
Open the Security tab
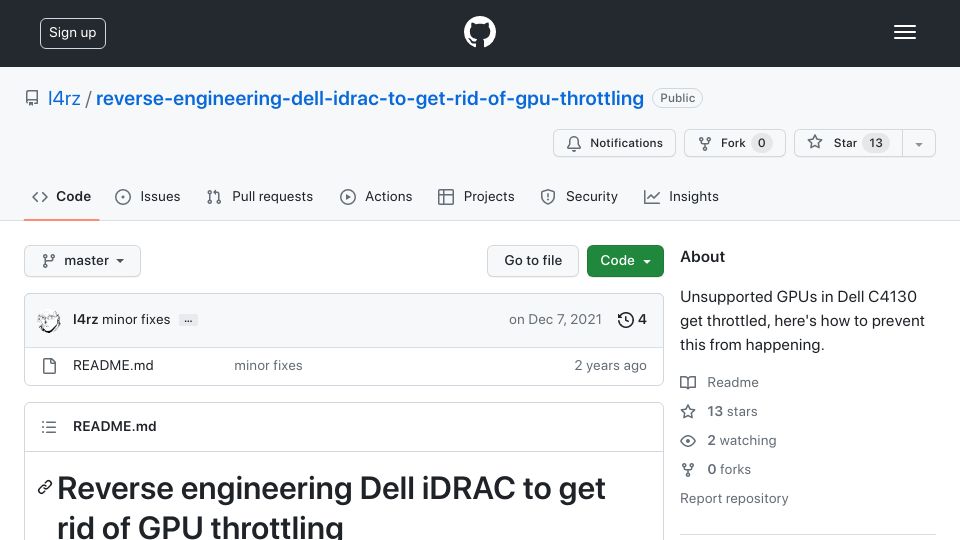point(579,197)
